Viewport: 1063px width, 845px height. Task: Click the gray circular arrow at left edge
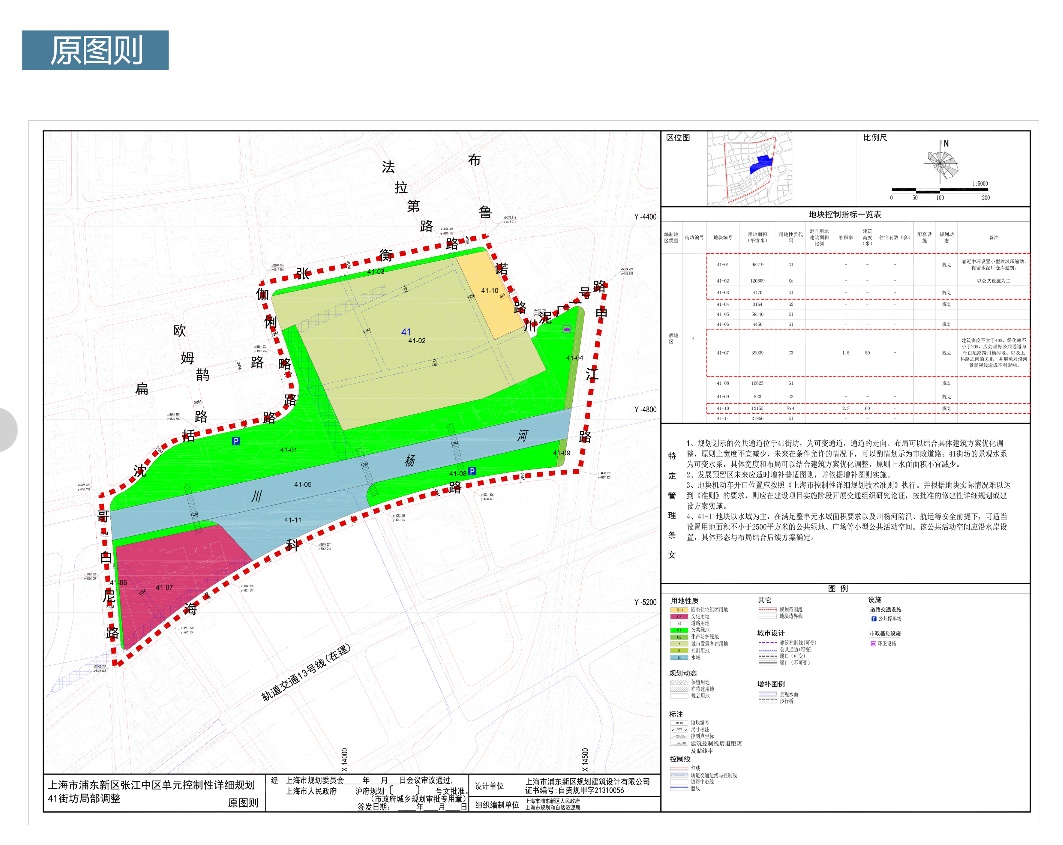[6, 429]
